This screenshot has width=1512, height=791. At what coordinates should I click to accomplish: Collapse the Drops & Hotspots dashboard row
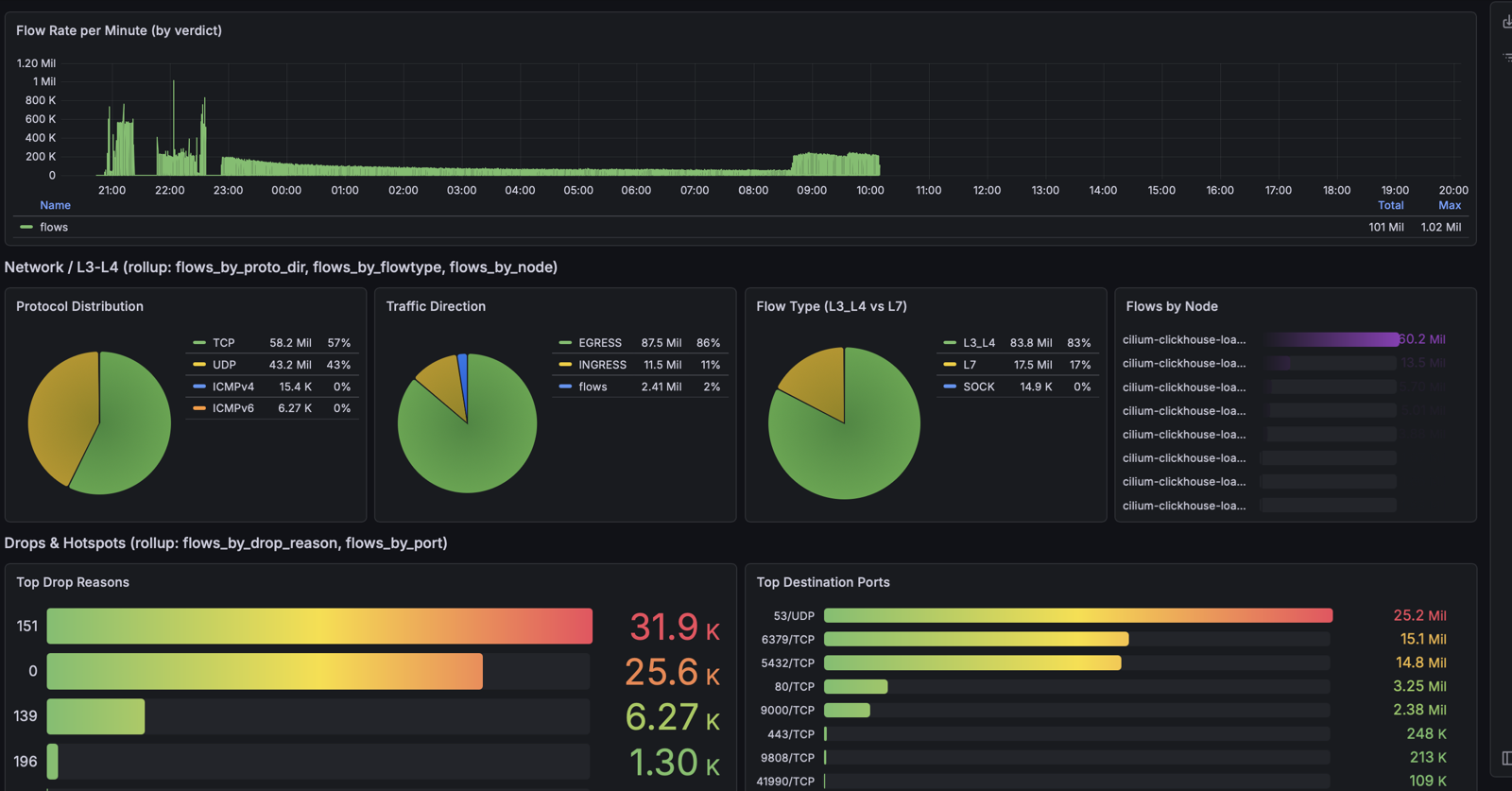pyautogui.click(x=226, y=543)
